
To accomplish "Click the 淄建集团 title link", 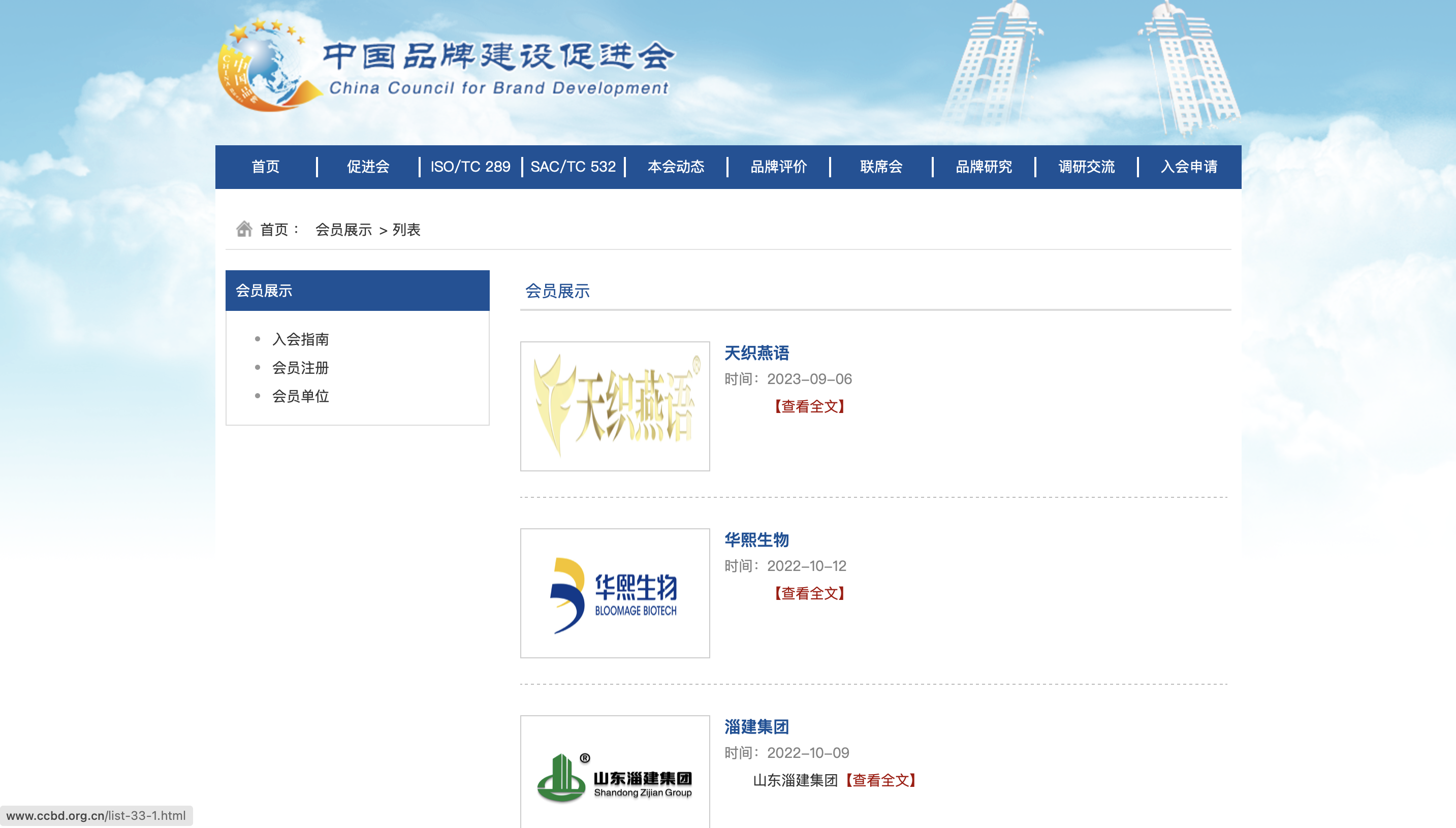I will point(756,727).
